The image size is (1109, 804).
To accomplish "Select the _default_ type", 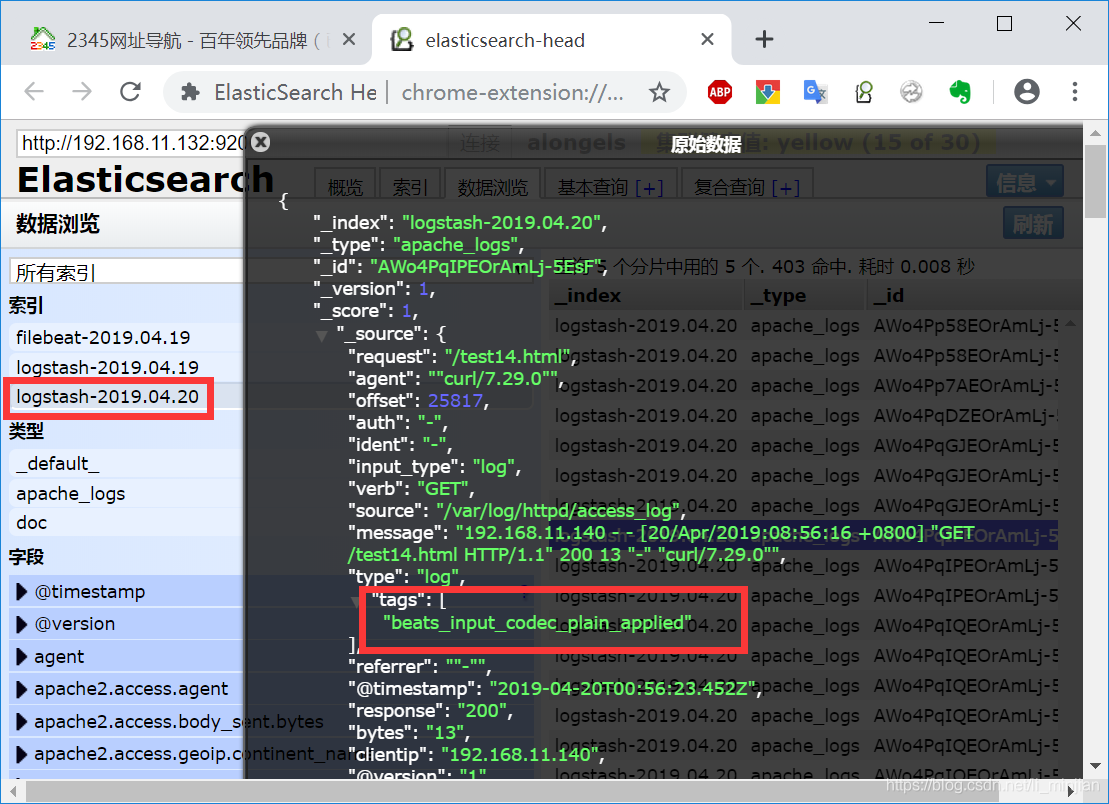I will tap(58, 464).
